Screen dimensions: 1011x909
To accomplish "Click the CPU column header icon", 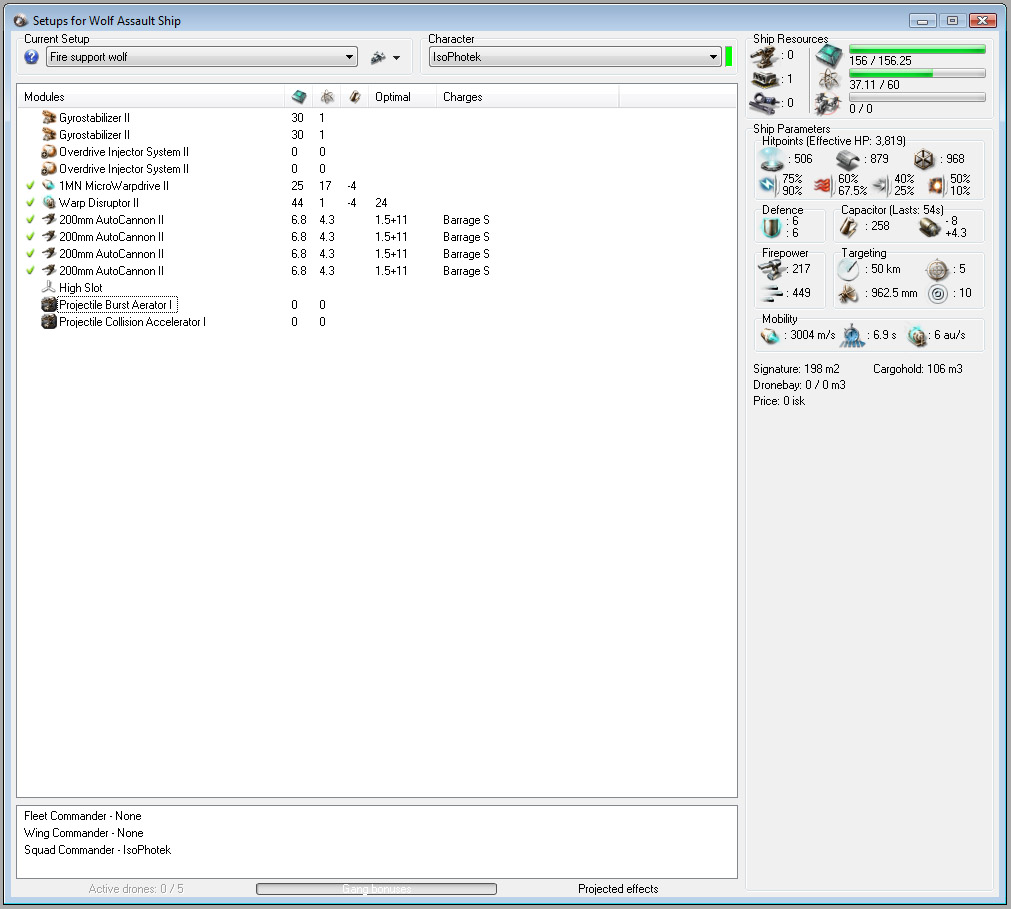I will (299, 97).
